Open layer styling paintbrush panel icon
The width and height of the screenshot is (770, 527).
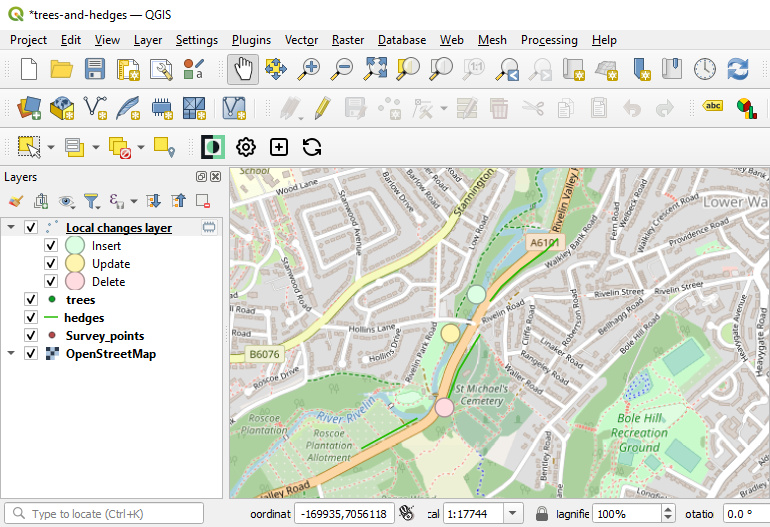tap(16, 201)
